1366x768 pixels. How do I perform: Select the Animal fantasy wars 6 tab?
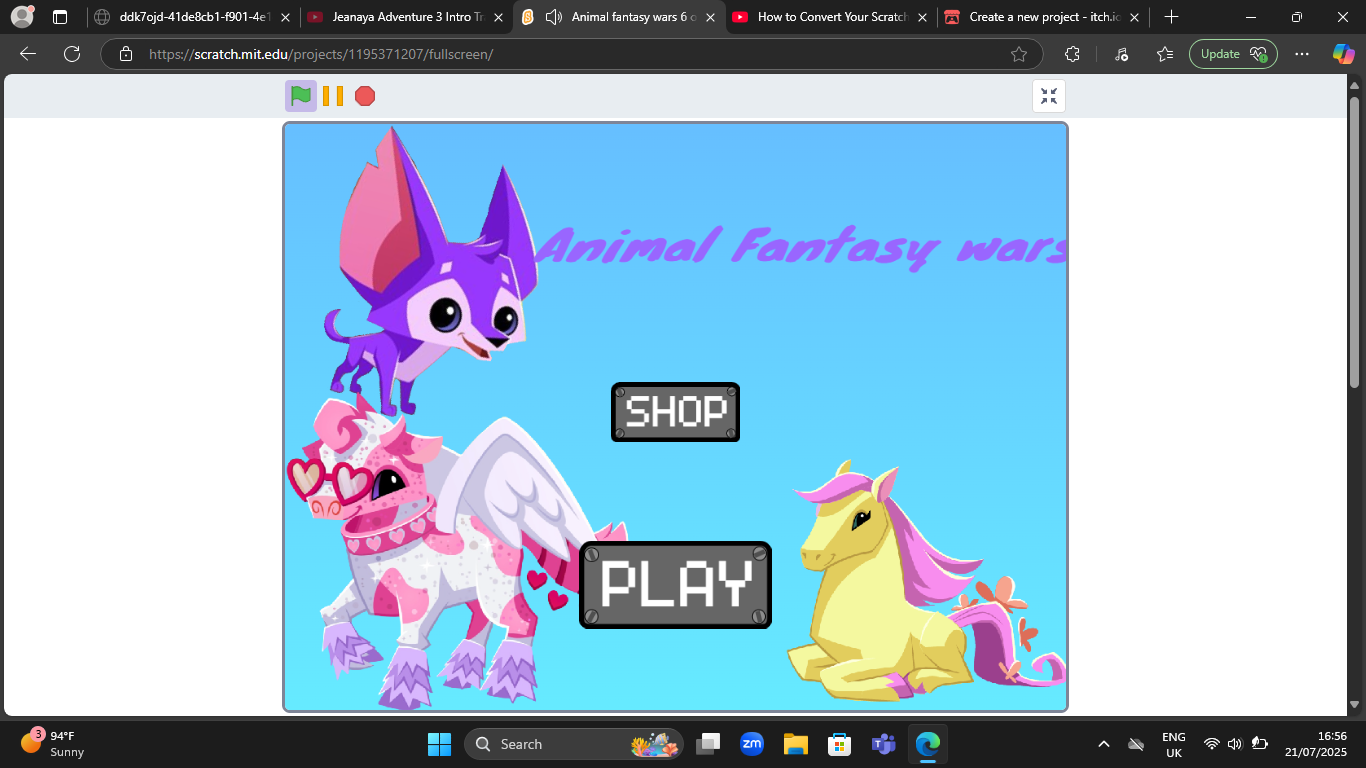click(x=620, y=17)
